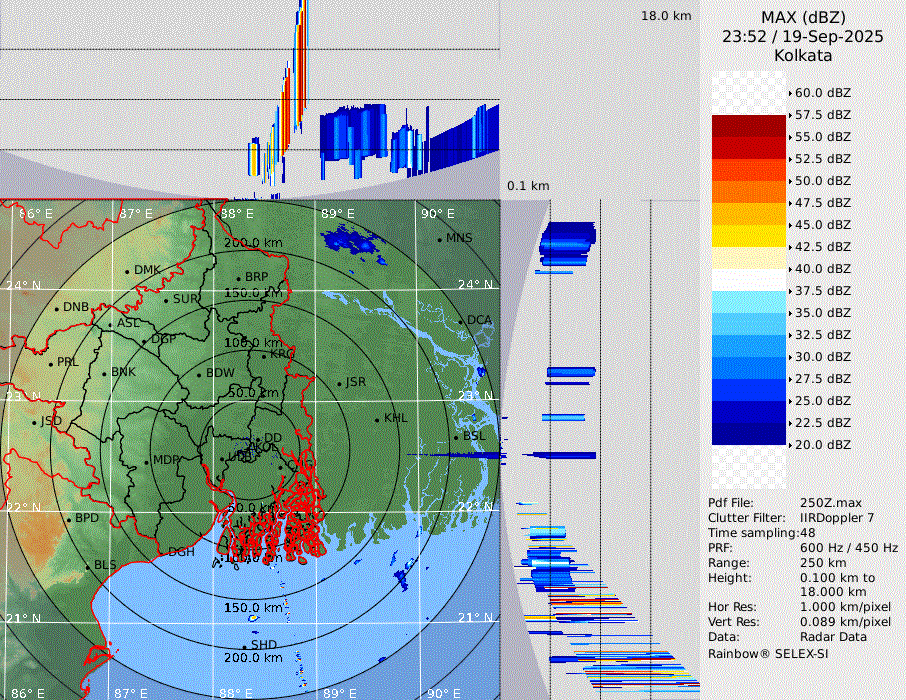Select the KHL station point

(x=378, y=419)
